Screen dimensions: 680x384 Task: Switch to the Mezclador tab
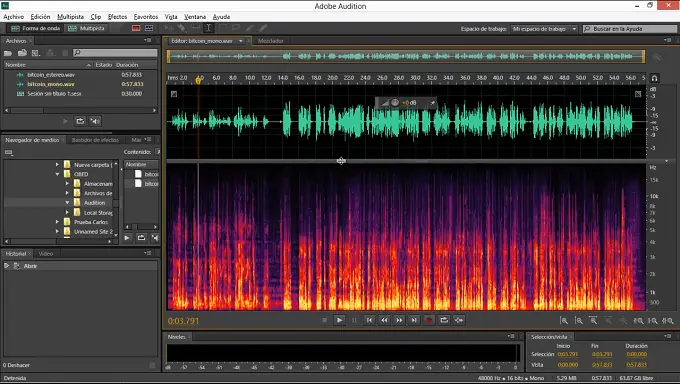click(x=271, y=41)
